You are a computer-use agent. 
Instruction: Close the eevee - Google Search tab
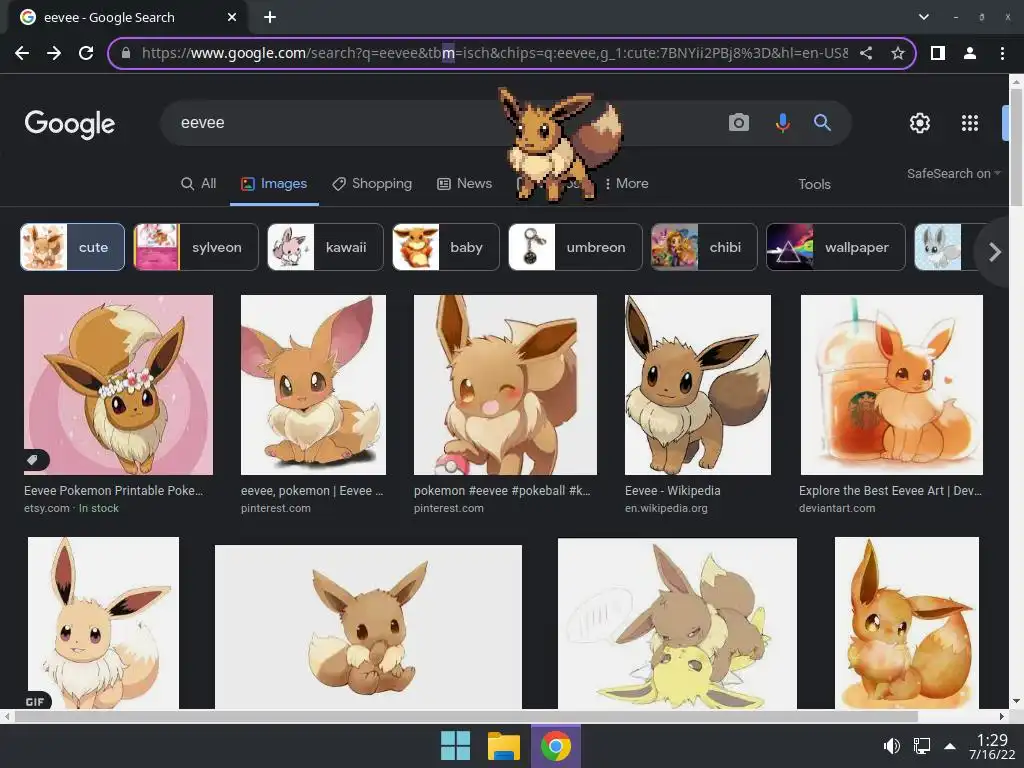pyautogui.click(x=232, y=18)
